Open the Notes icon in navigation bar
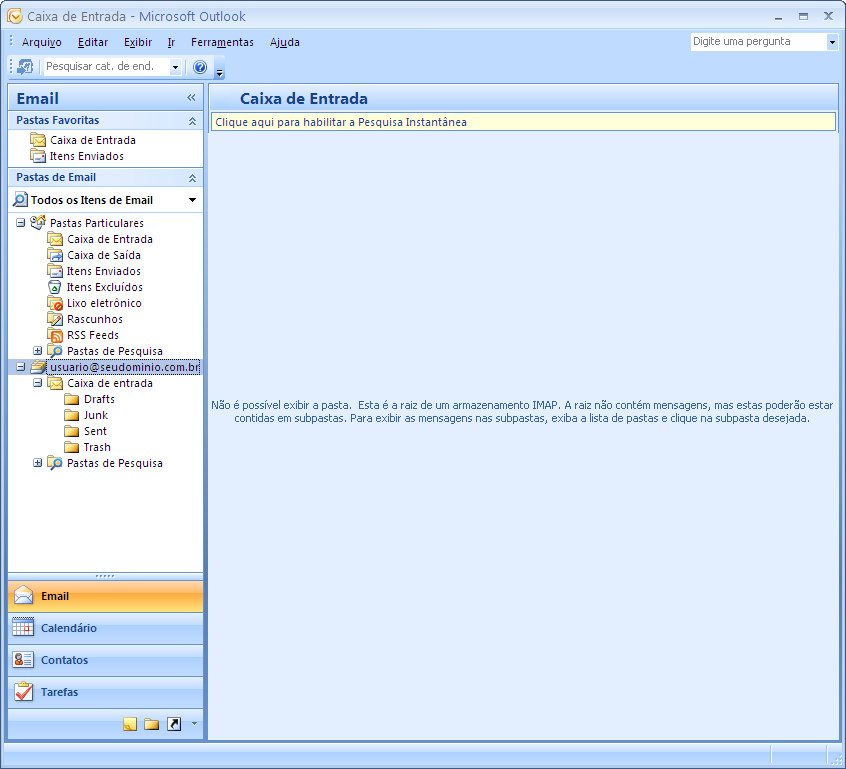This screenshot has height=769, width=846. 130,725
